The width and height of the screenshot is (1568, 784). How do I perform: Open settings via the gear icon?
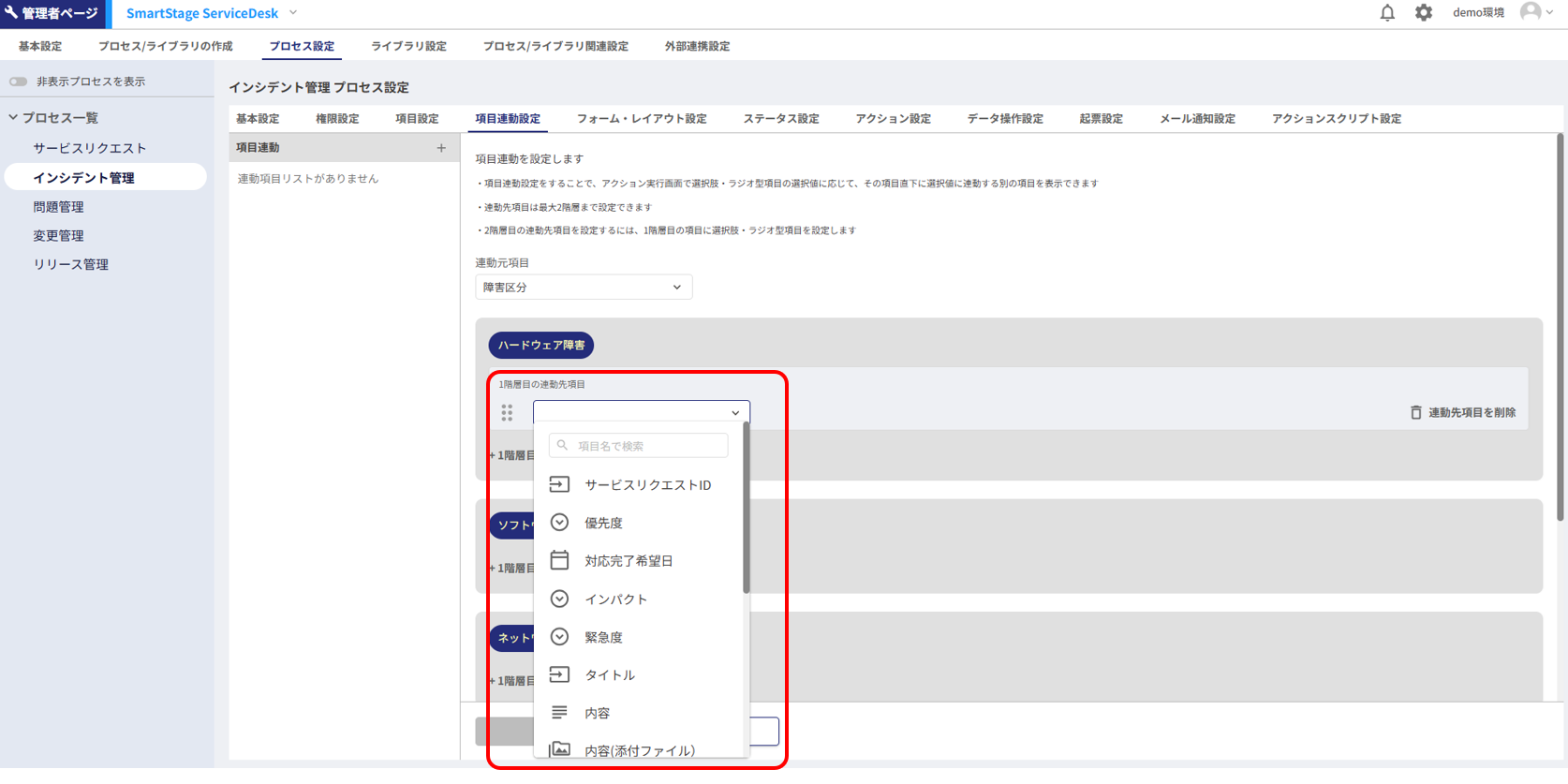tap(1424, 13)
